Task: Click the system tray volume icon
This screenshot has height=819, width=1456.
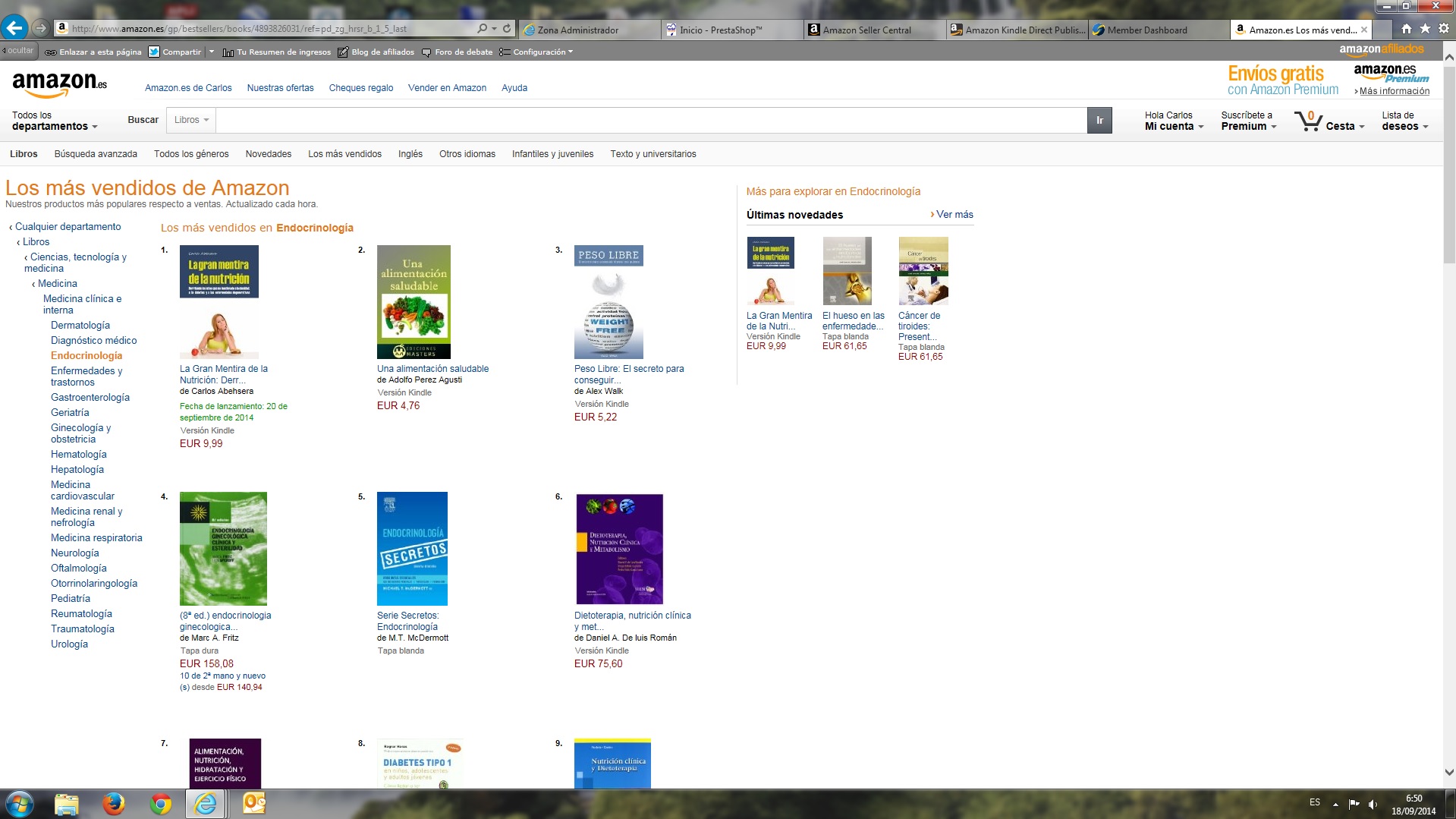Action: pyautogui.click(x=1373, y=804)
